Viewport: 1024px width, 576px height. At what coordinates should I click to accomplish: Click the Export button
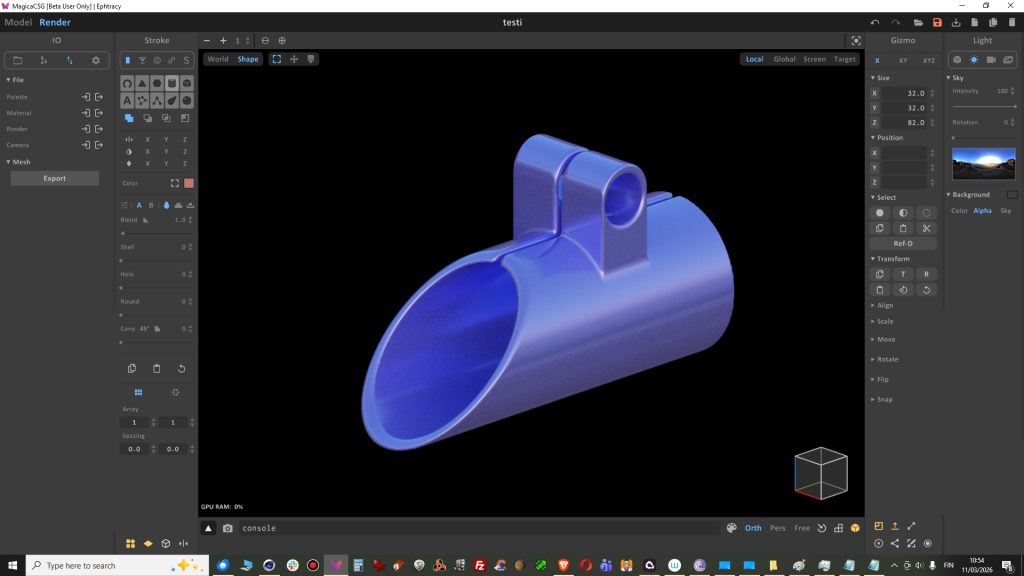click(x=55, y=178)
